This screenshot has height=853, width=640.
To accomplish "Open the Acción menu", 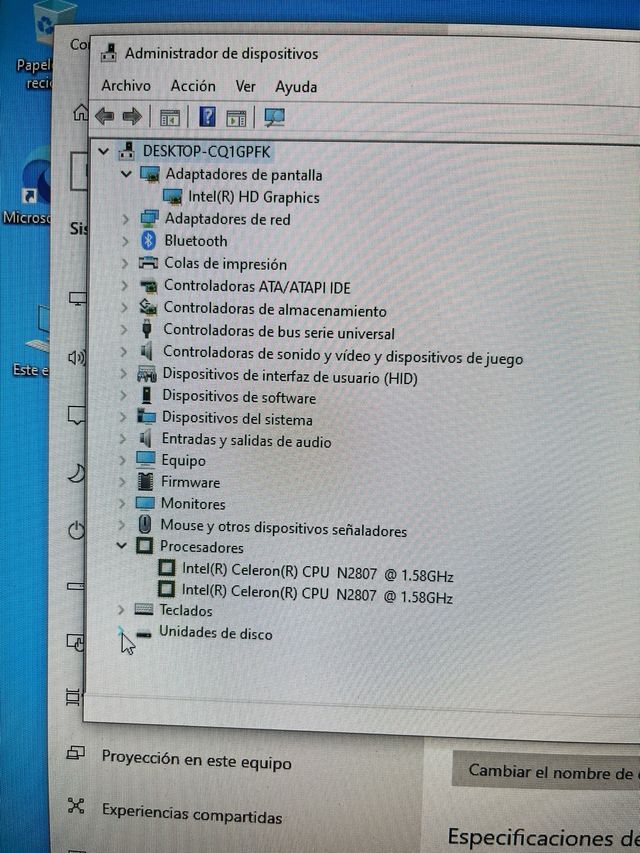I will click(192, 87).
